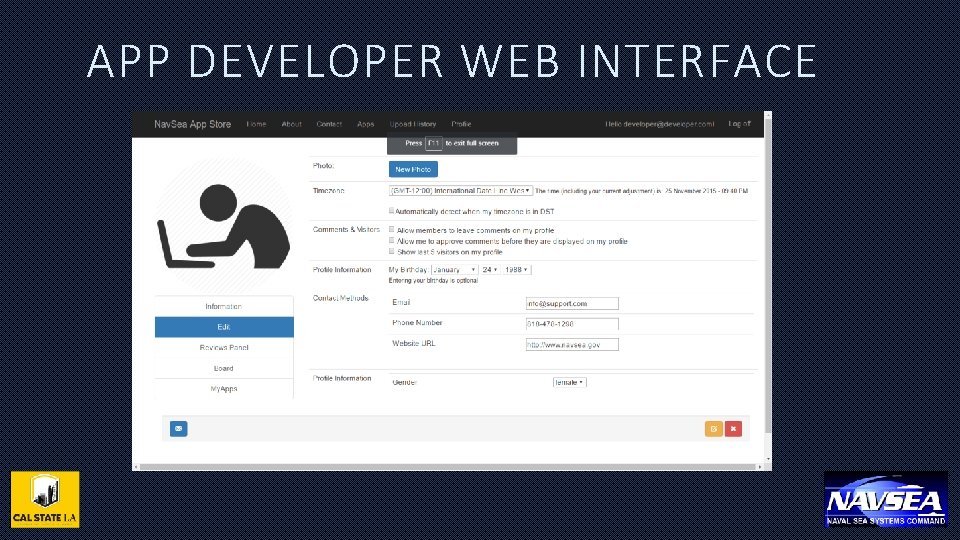The width and height of the screenshot is (960, 540).
Task: Click the Email input field
Action: [x=572, y=303]
